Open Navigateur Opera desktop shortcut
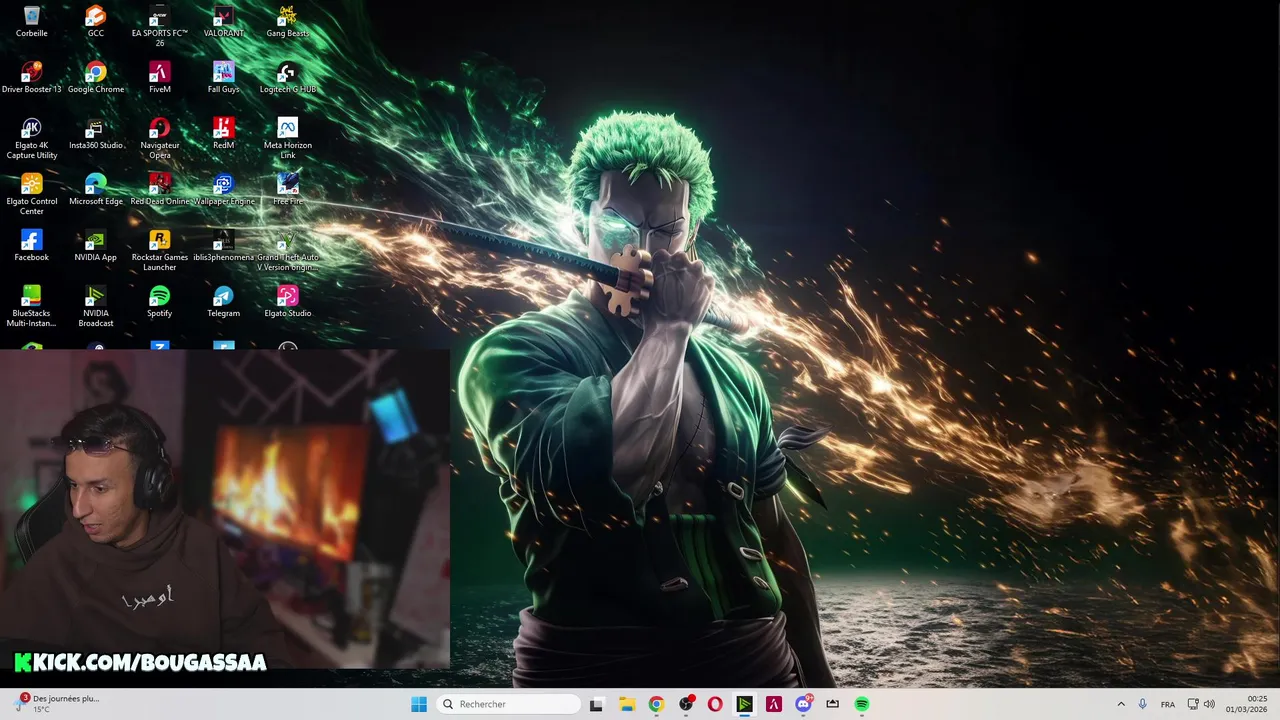The height and width of the screenshot is (720, 1280). coord(159,138)
